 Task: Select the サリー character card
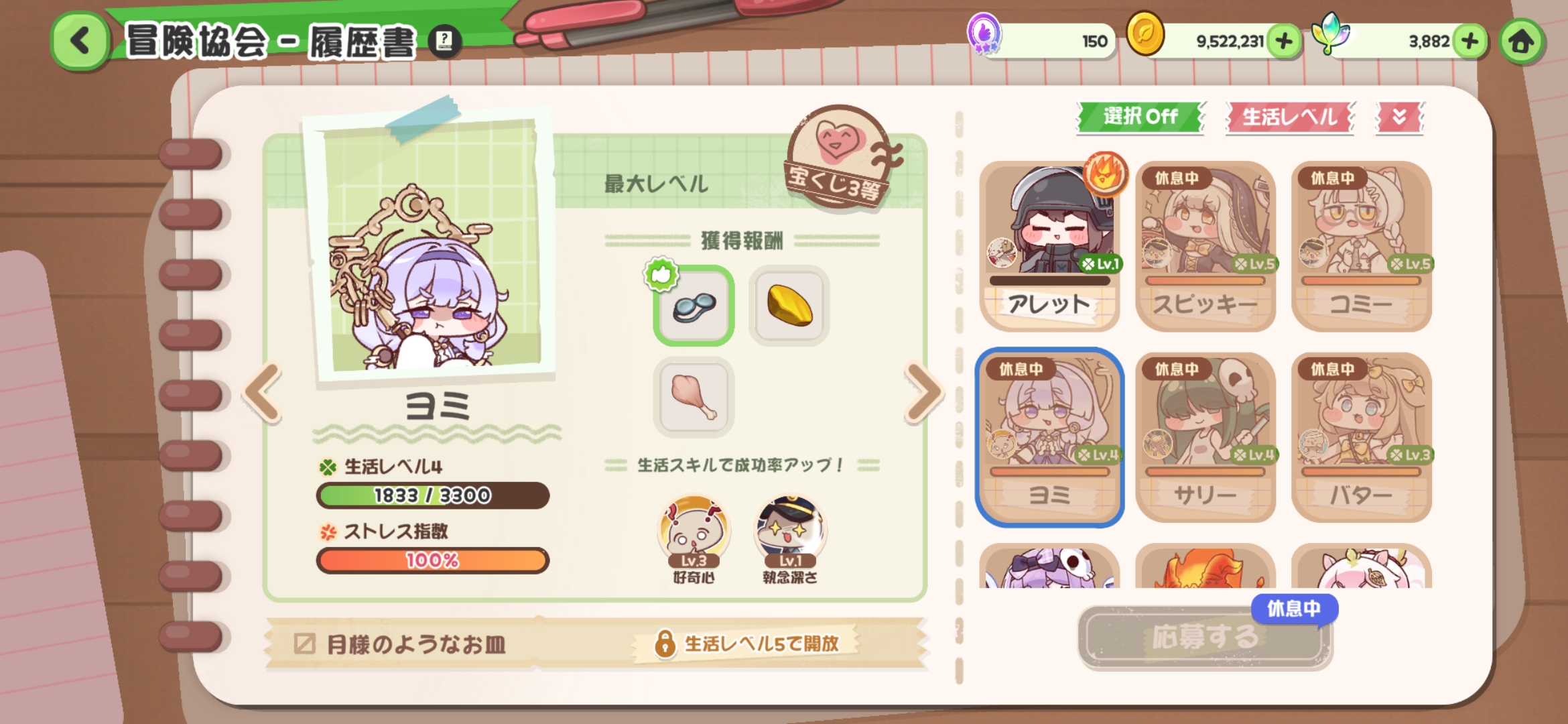point(1205,437)
